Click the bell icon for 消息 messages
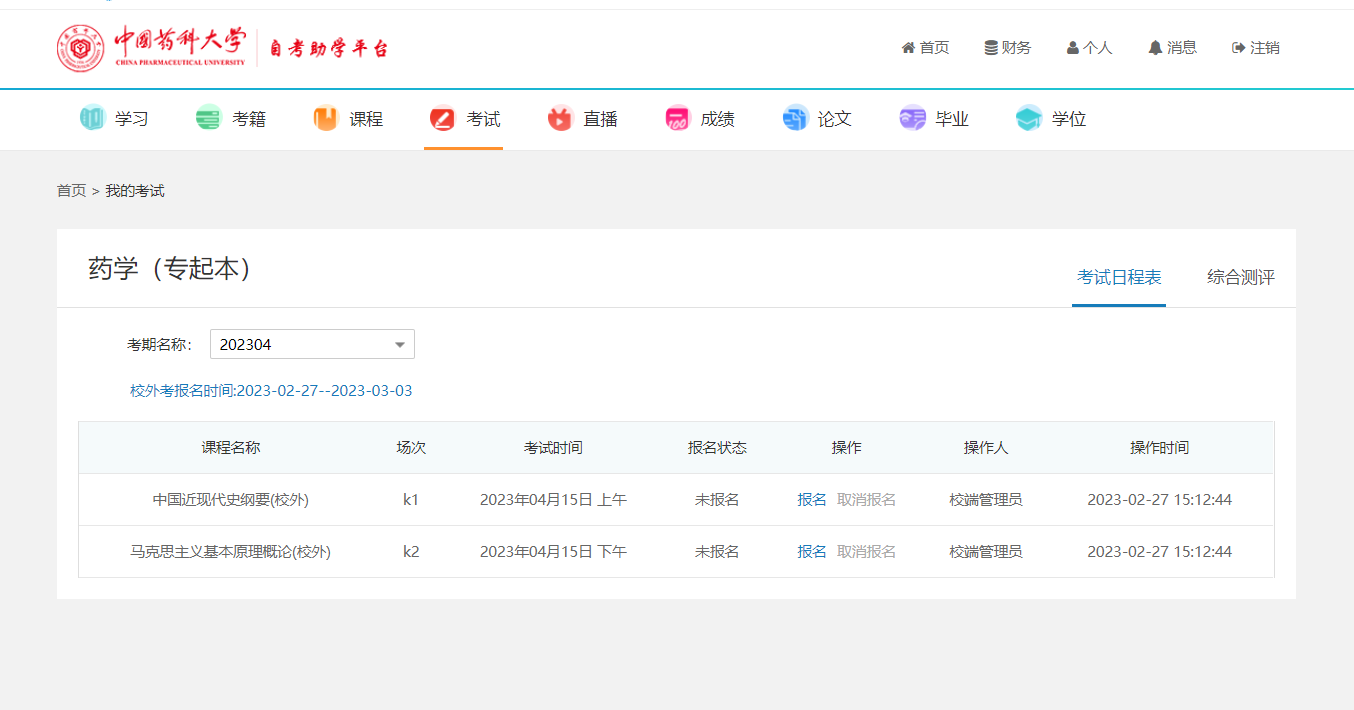Viewport: 1354px width, 710px height. (x=1155, y=48)
